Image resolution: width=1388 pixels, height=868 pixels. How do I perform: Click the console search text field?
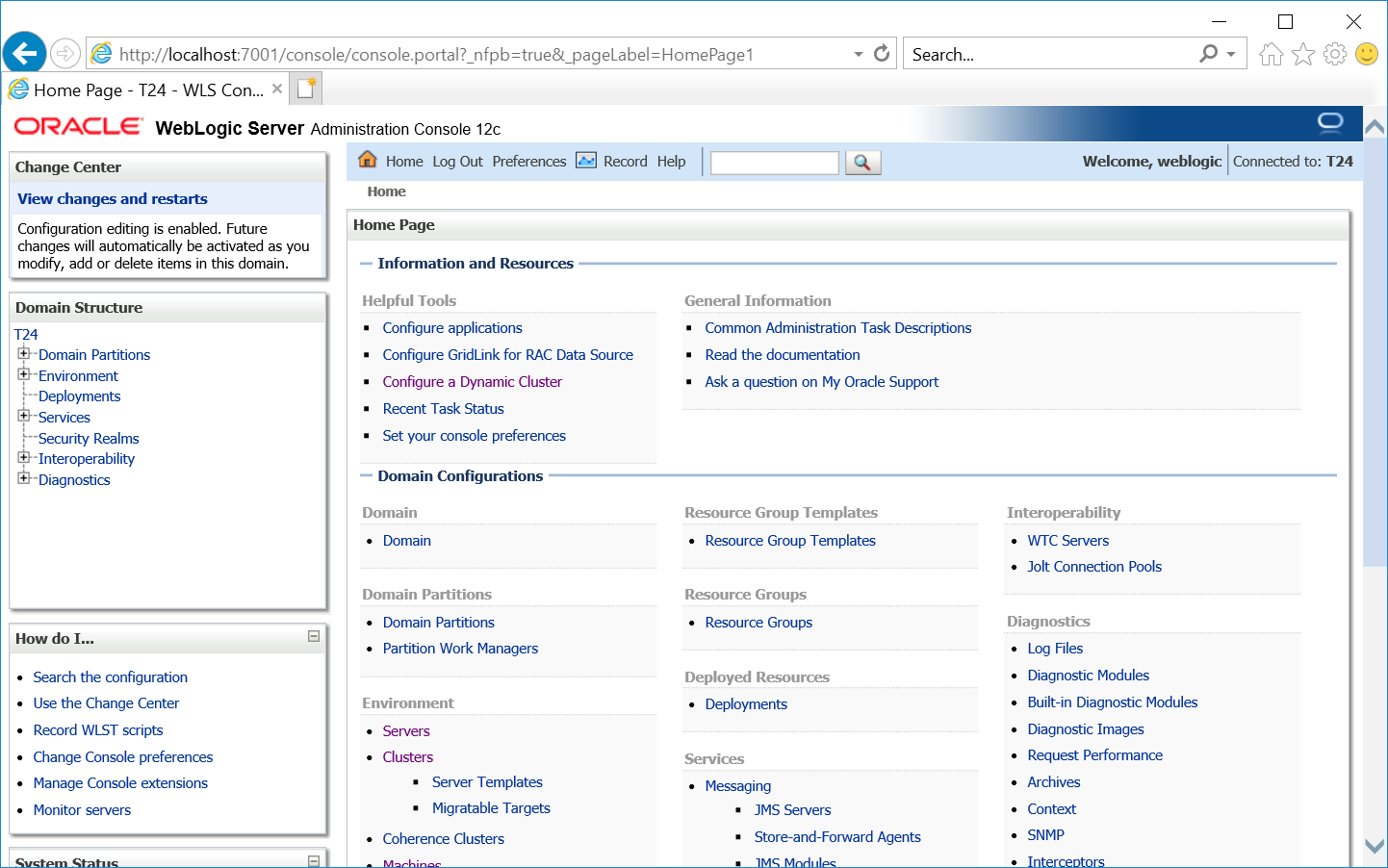774,163
